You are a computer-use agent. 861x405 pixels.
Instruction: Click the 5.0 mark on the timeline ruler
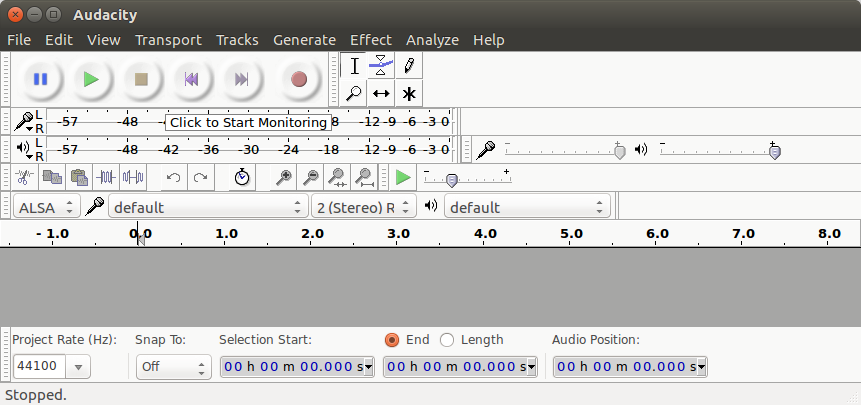tap(571, 234)
